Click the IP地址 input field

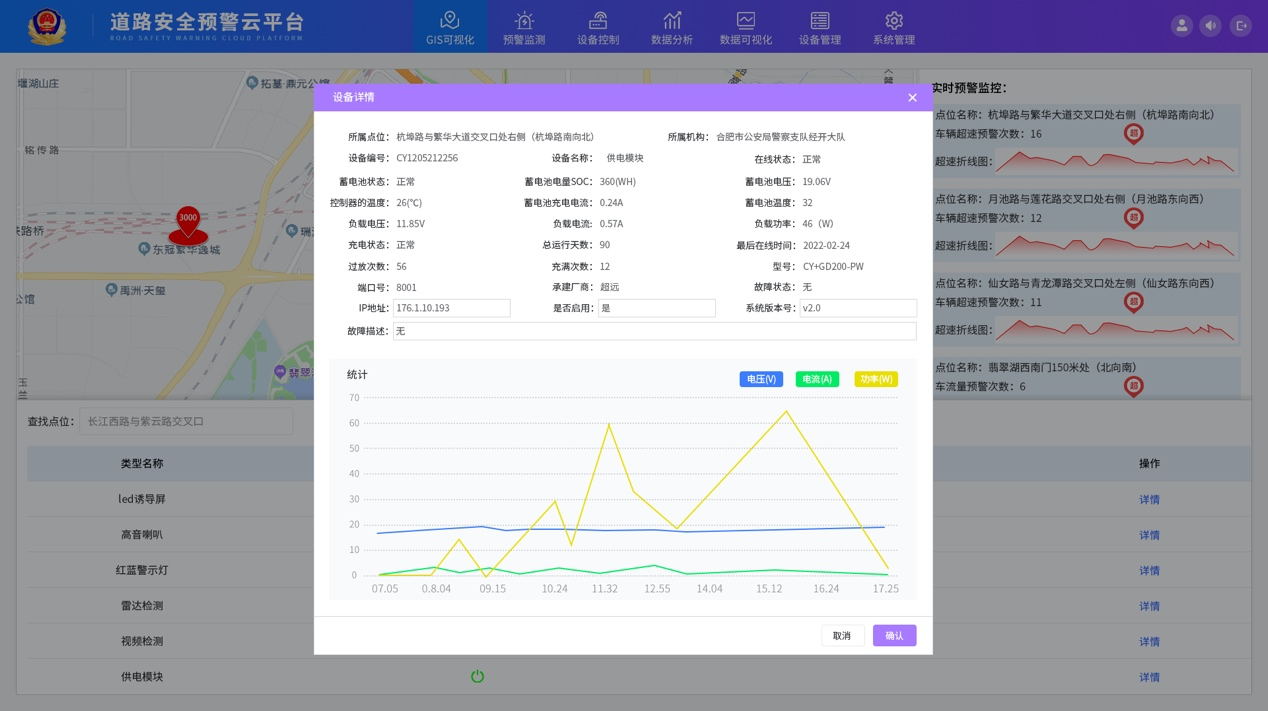(x=452, y=309)
